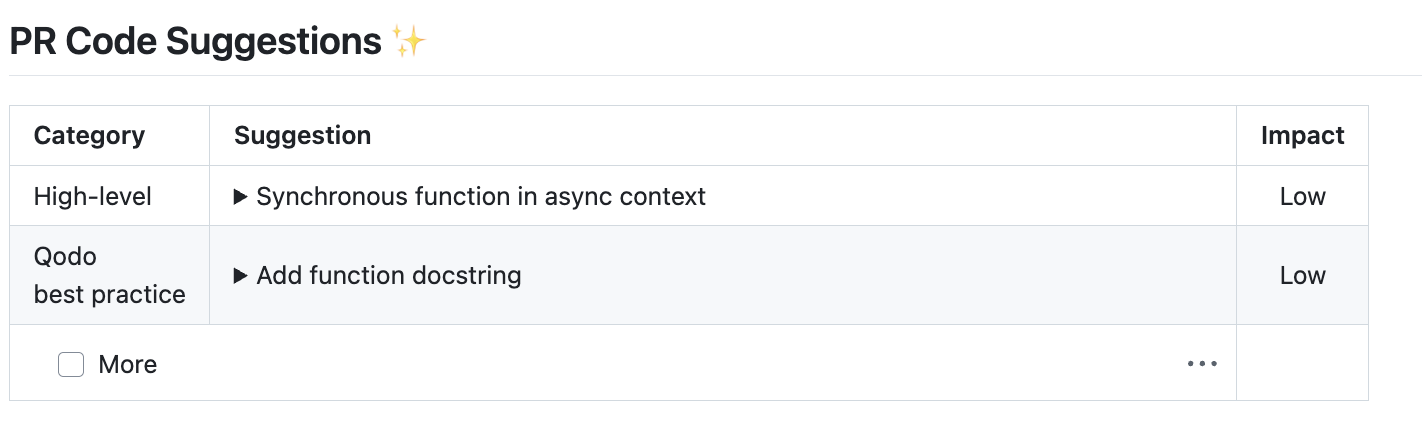Expand the Add function docstring triangle
1422x432 pixels.
[240, 275]
